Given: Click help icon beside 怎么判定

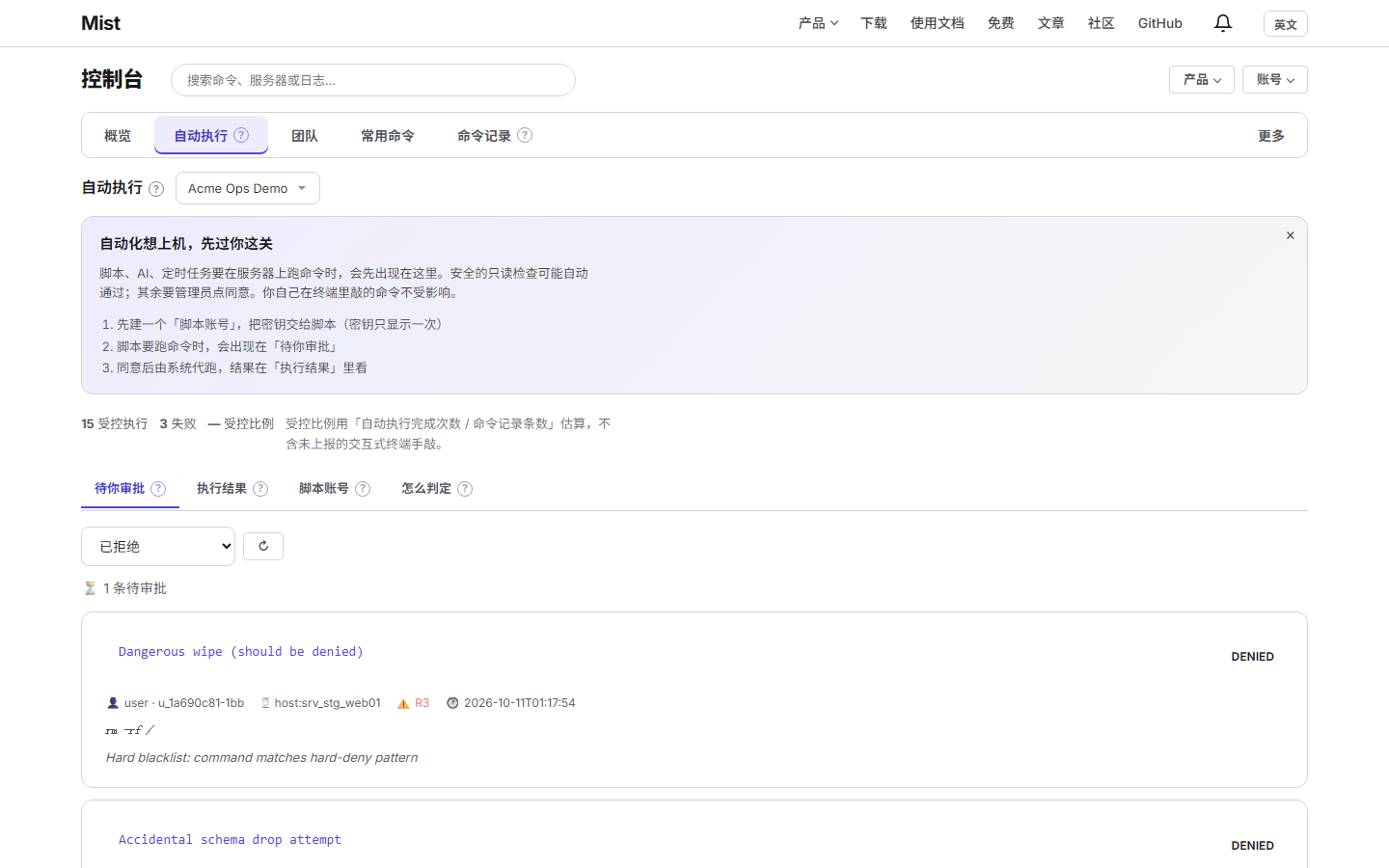Looking at the screenshot, I should pyautogui.click(x=465, y=489).
